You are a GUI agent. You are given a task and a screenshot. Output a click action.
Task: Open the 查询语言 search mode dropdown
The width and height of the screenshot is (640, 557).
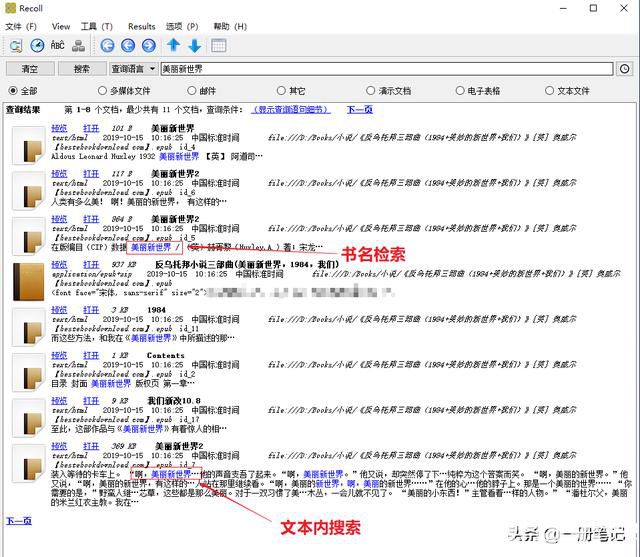[x=133, y=69]
